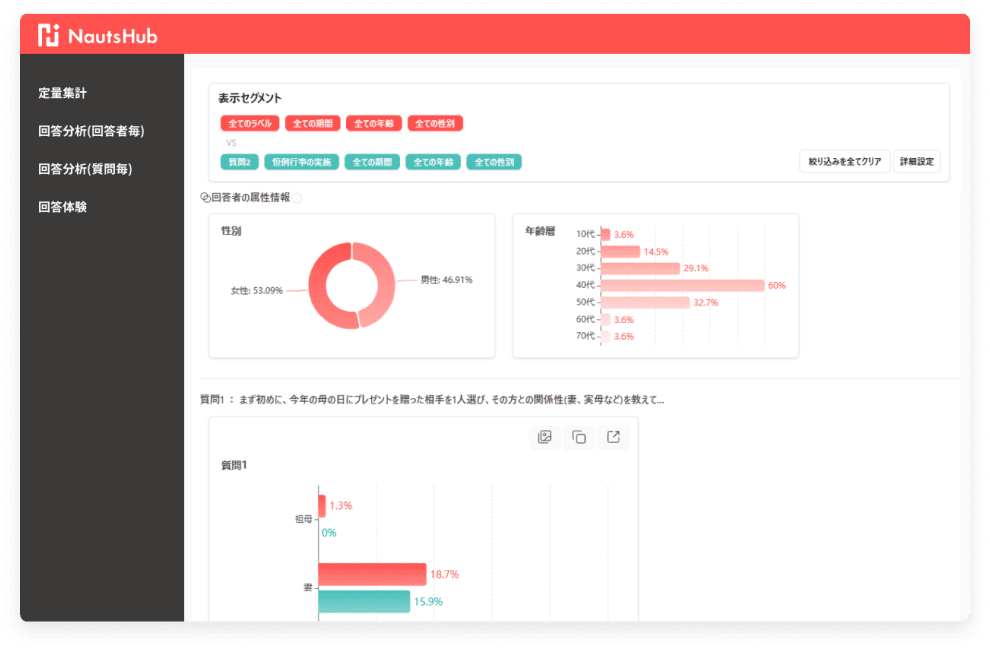Click the red 18.7% bar for 妻
The image size is (990, 649).
tap(372, 574)
